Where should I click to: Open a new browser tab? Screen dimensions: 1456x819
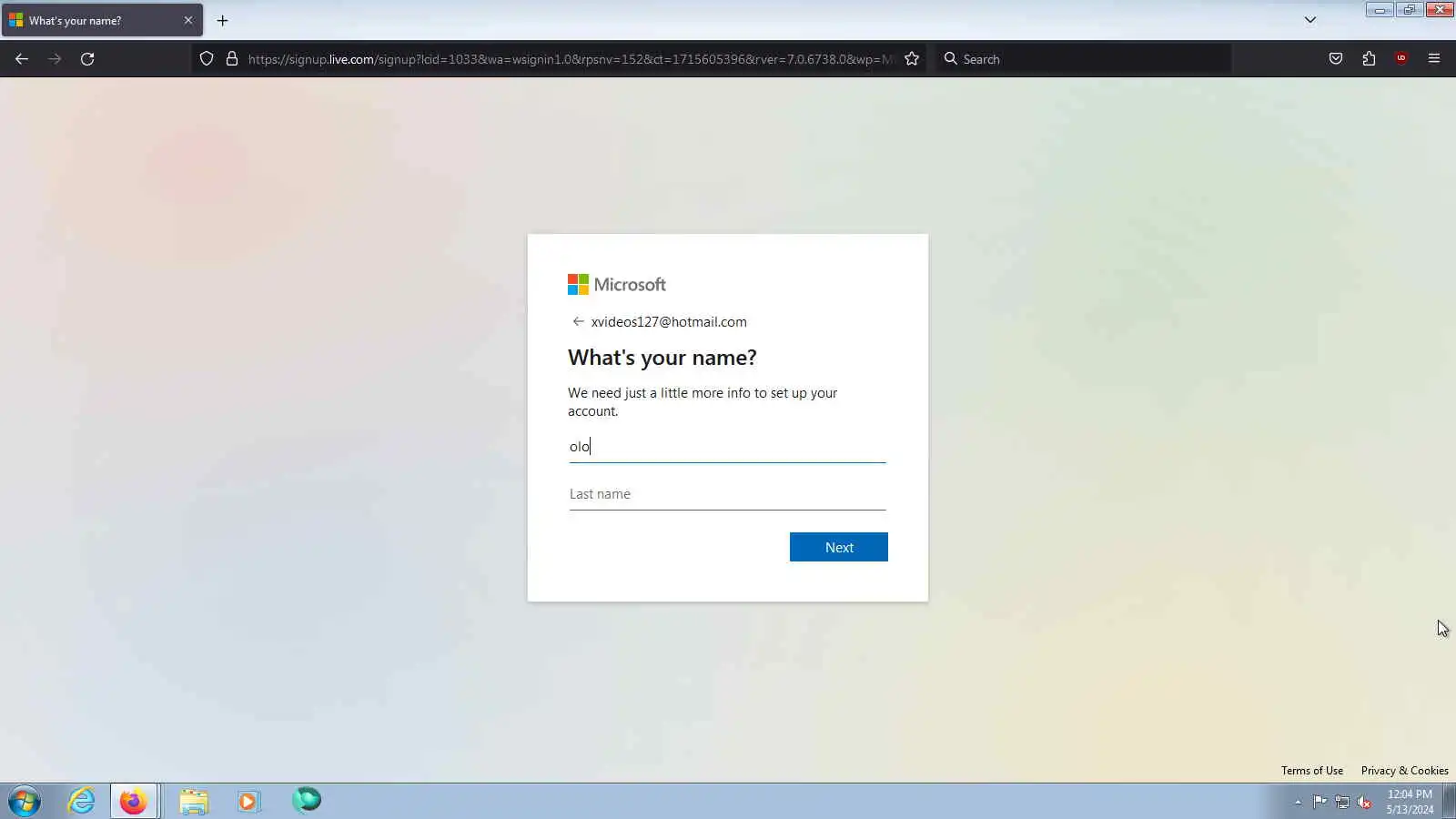tap(222, 20)
